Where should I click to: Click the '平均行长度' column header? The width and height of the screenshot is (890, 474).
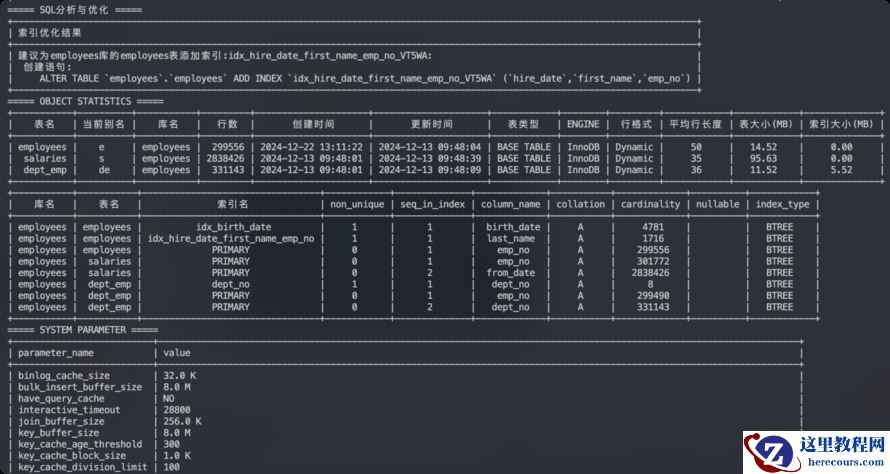pyautogui.click(x=695, y=124)
